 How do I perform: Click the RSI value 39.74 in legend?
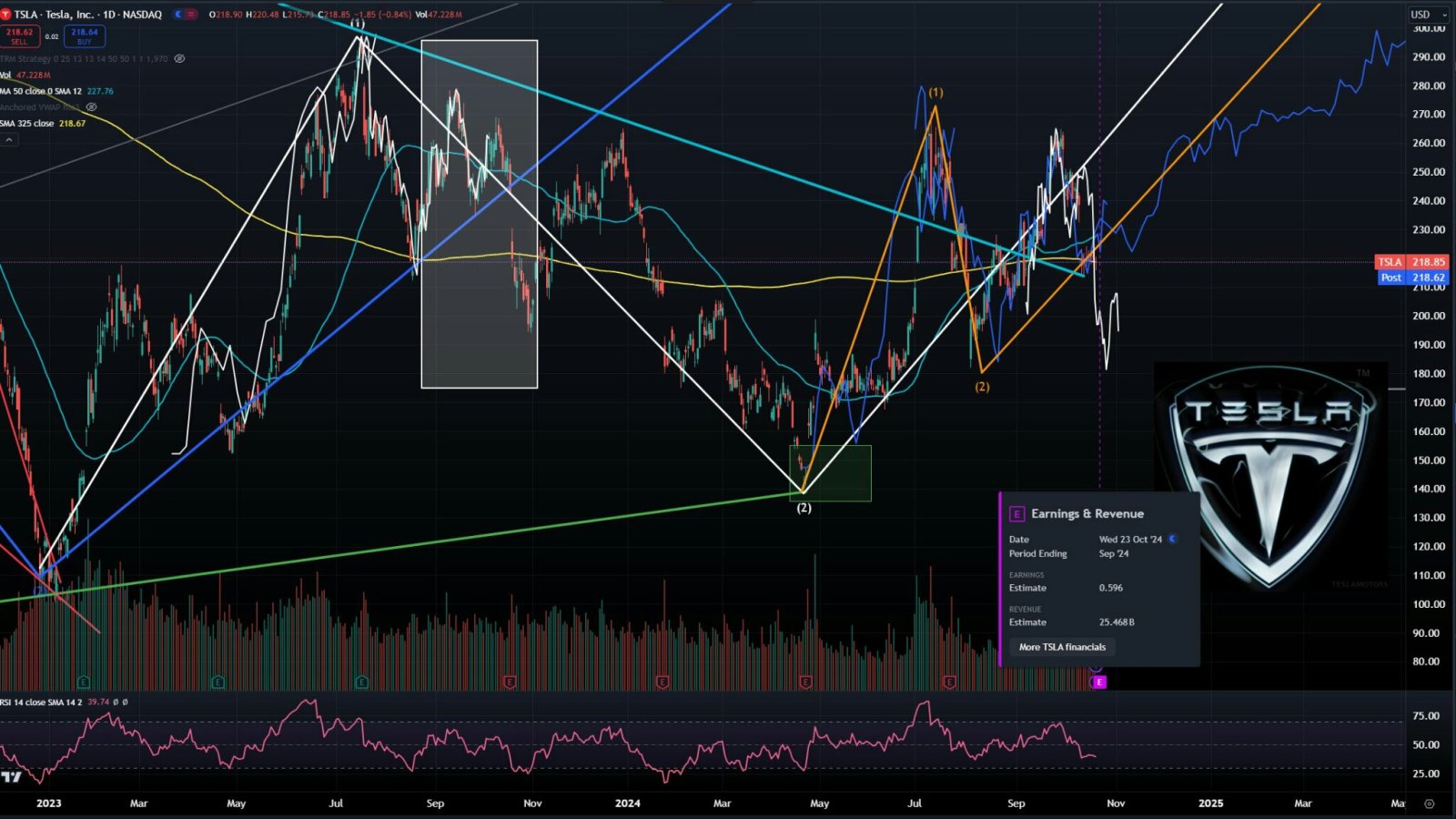pos(97,702)
